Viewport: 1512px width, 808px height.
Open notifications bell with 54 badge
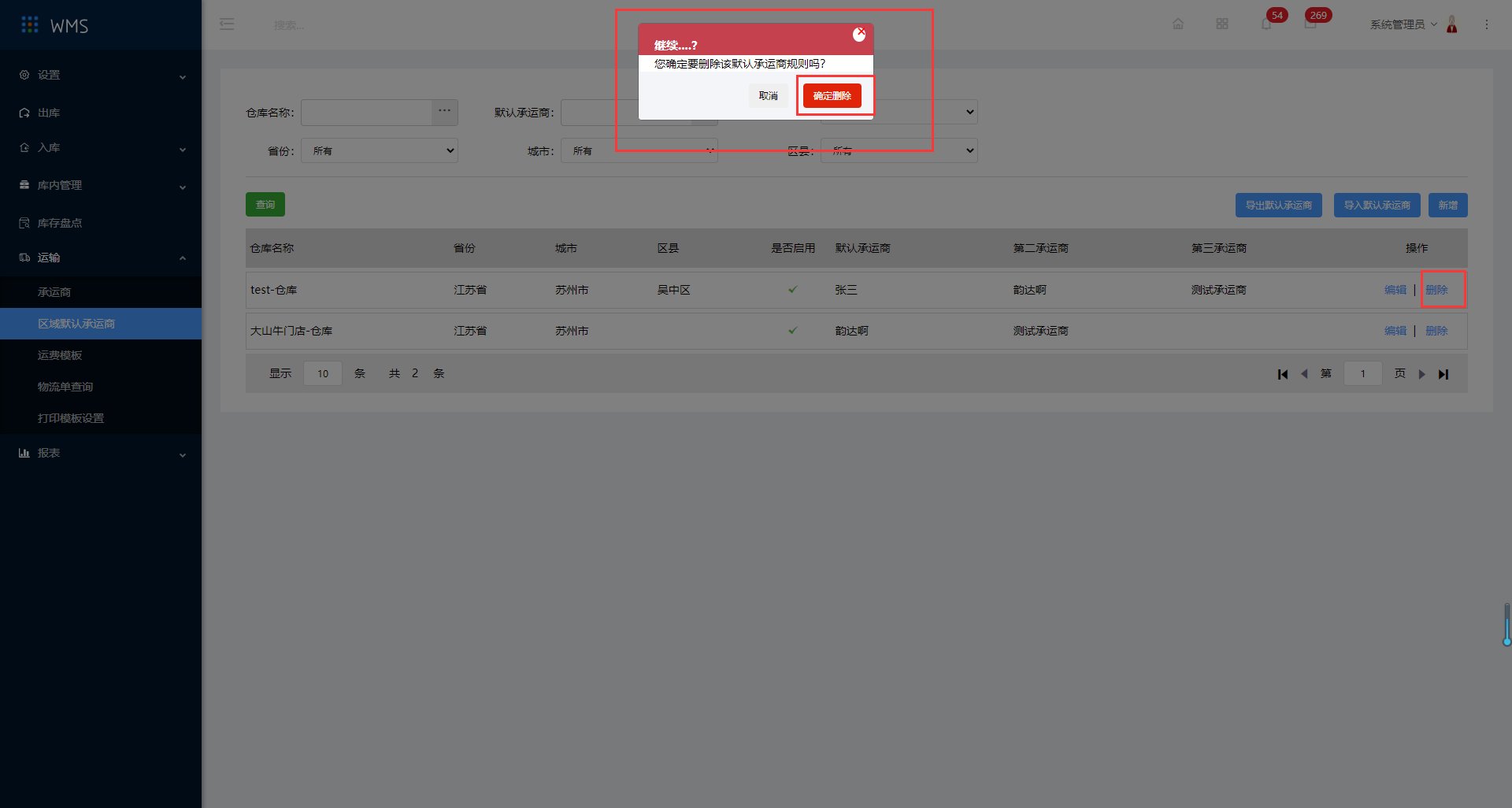(x=1266, y=24)
